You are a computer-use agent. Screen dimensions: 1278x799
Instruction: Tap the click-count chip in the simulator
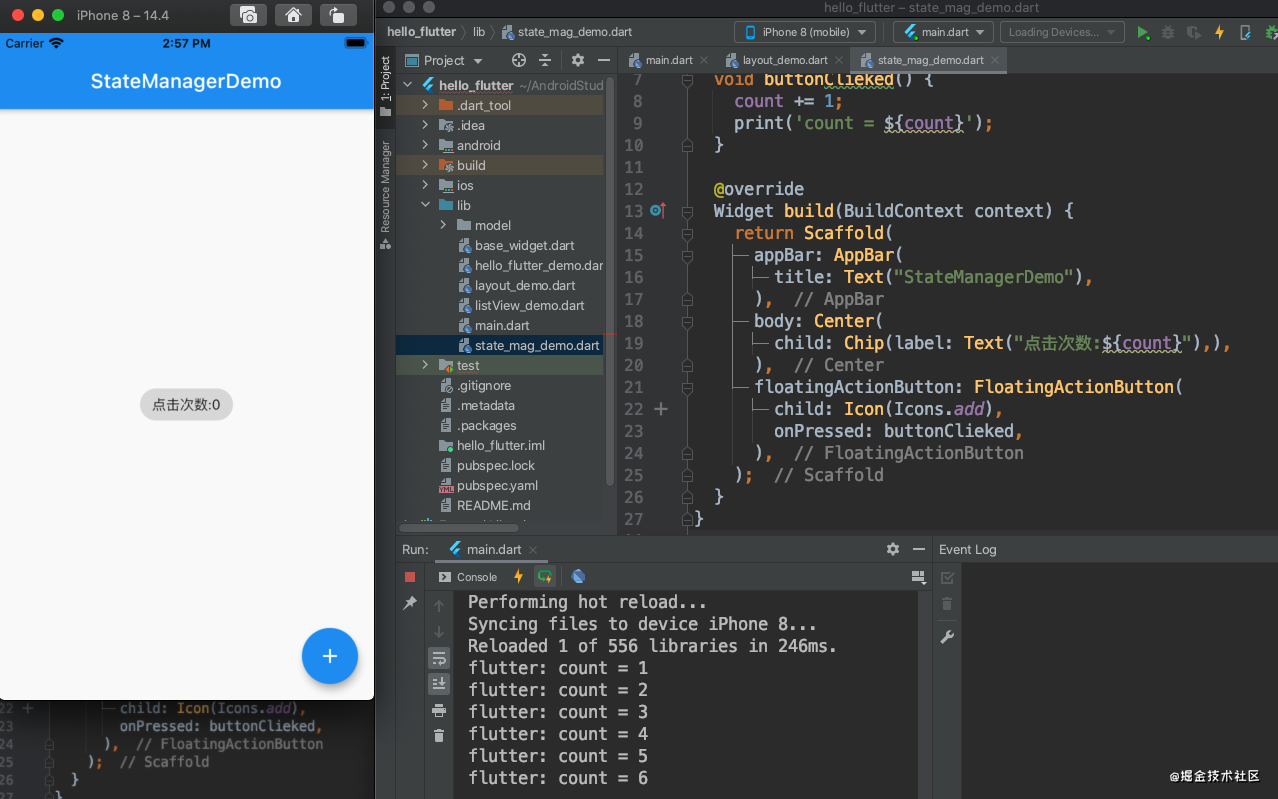[x=186, y=405]
